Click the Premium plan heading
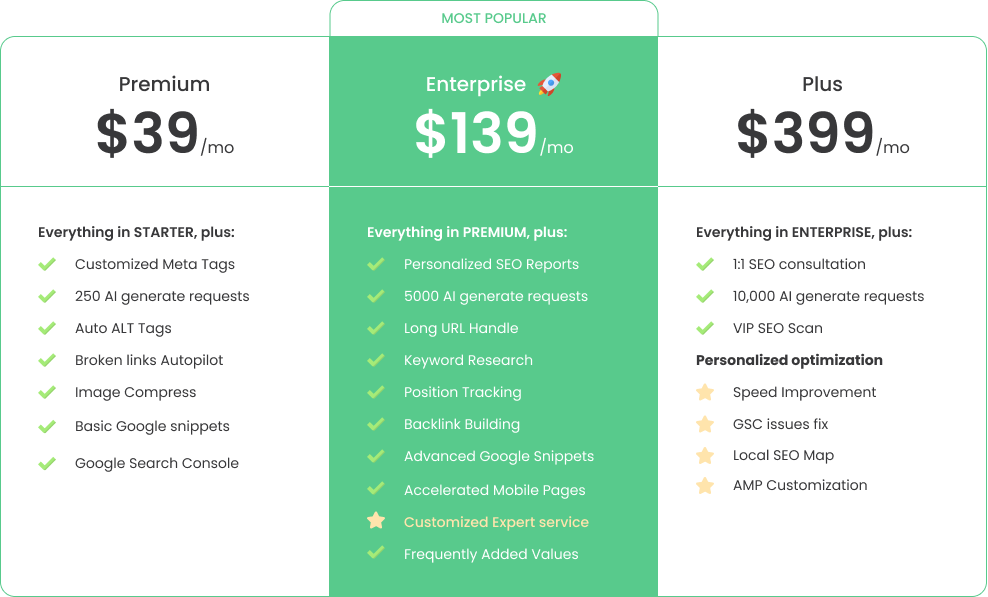This screenshot has width=988, height=597. (163, 84)
